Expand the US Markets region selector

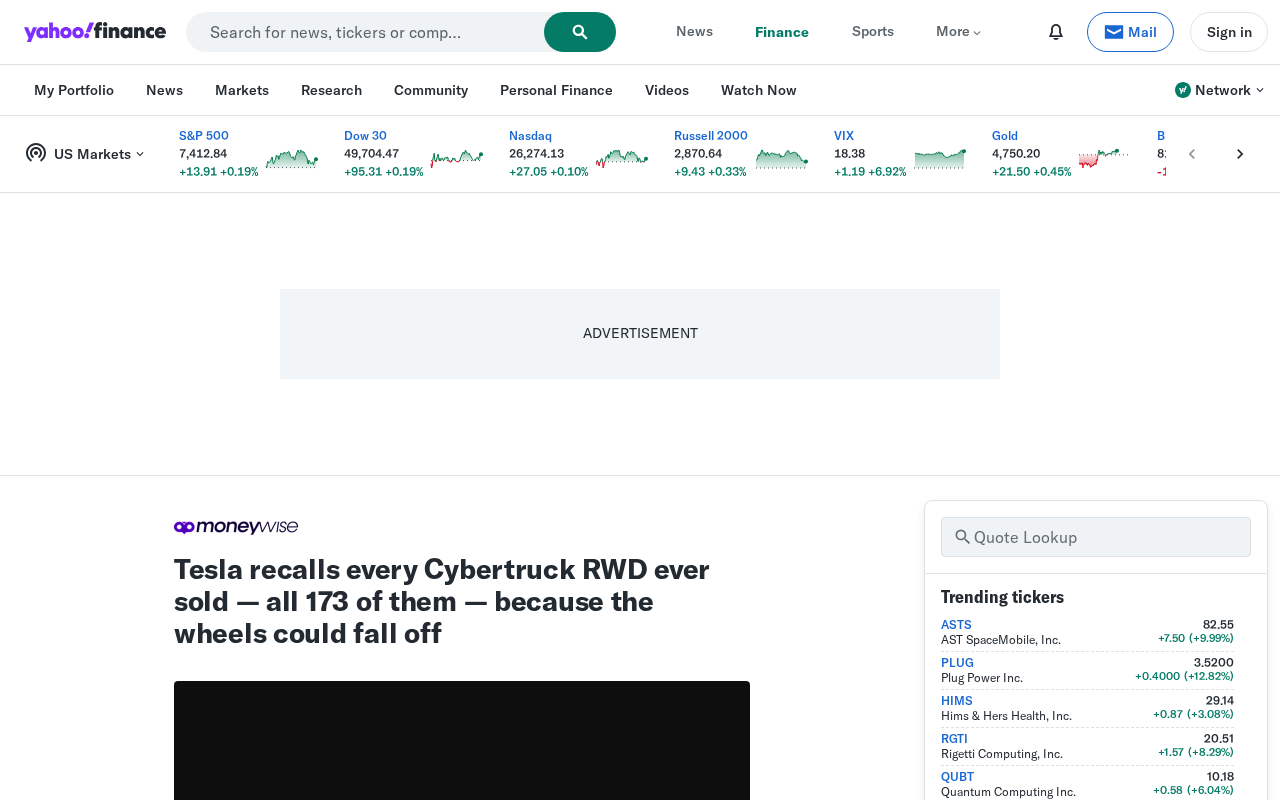pos(99,154)
